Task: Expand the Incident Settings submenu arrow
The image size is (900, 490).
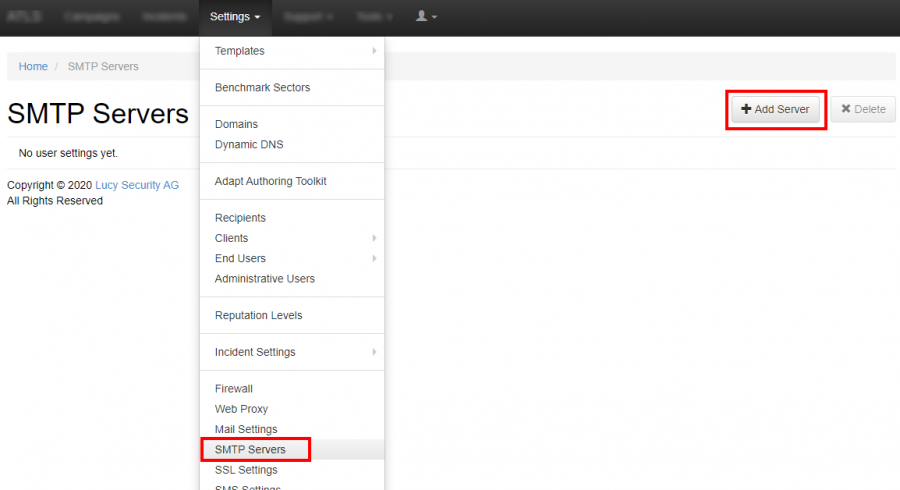Action: tap(374, 352)
